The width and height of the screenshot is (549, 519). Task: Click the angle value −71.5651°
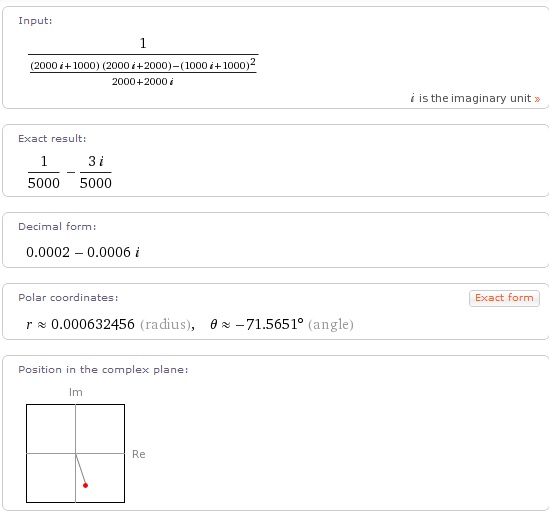(x=269, y=324)
